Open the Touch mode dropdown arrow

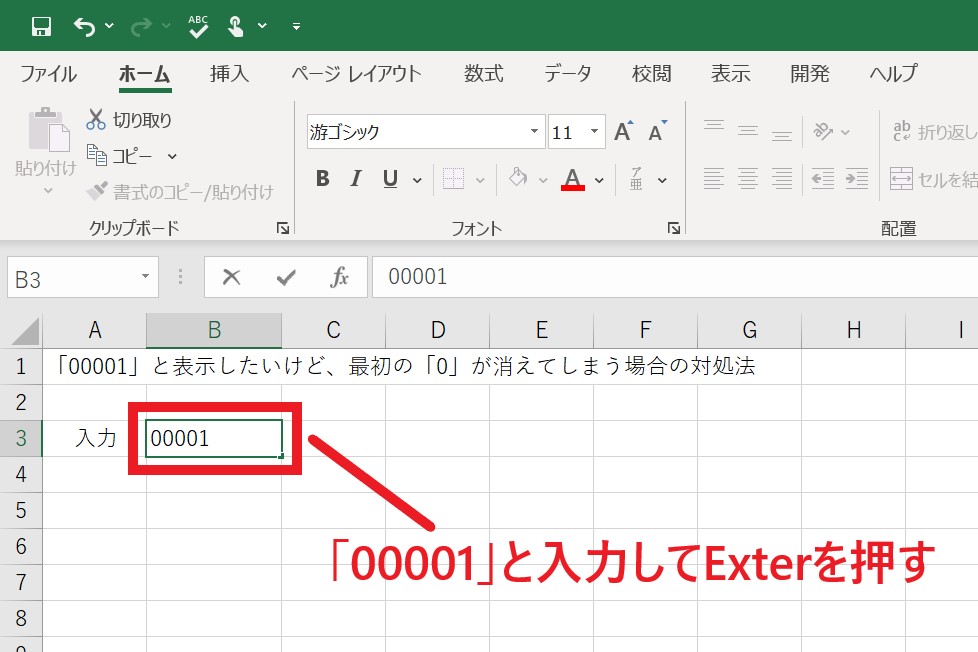pos(263,26)
